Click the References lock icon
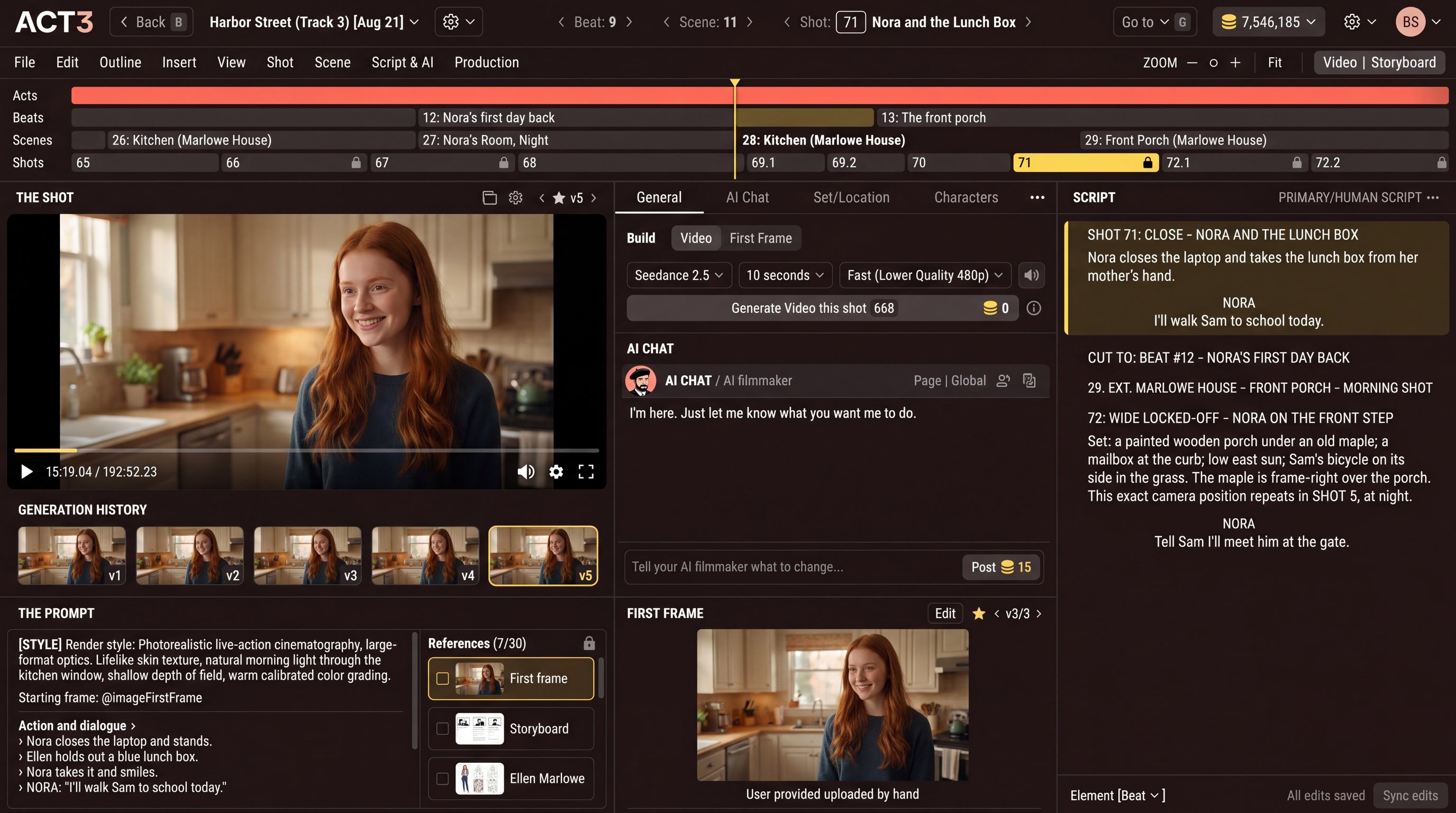The width and height of the screenshot is (1456, 813). (x=589, y=644)
